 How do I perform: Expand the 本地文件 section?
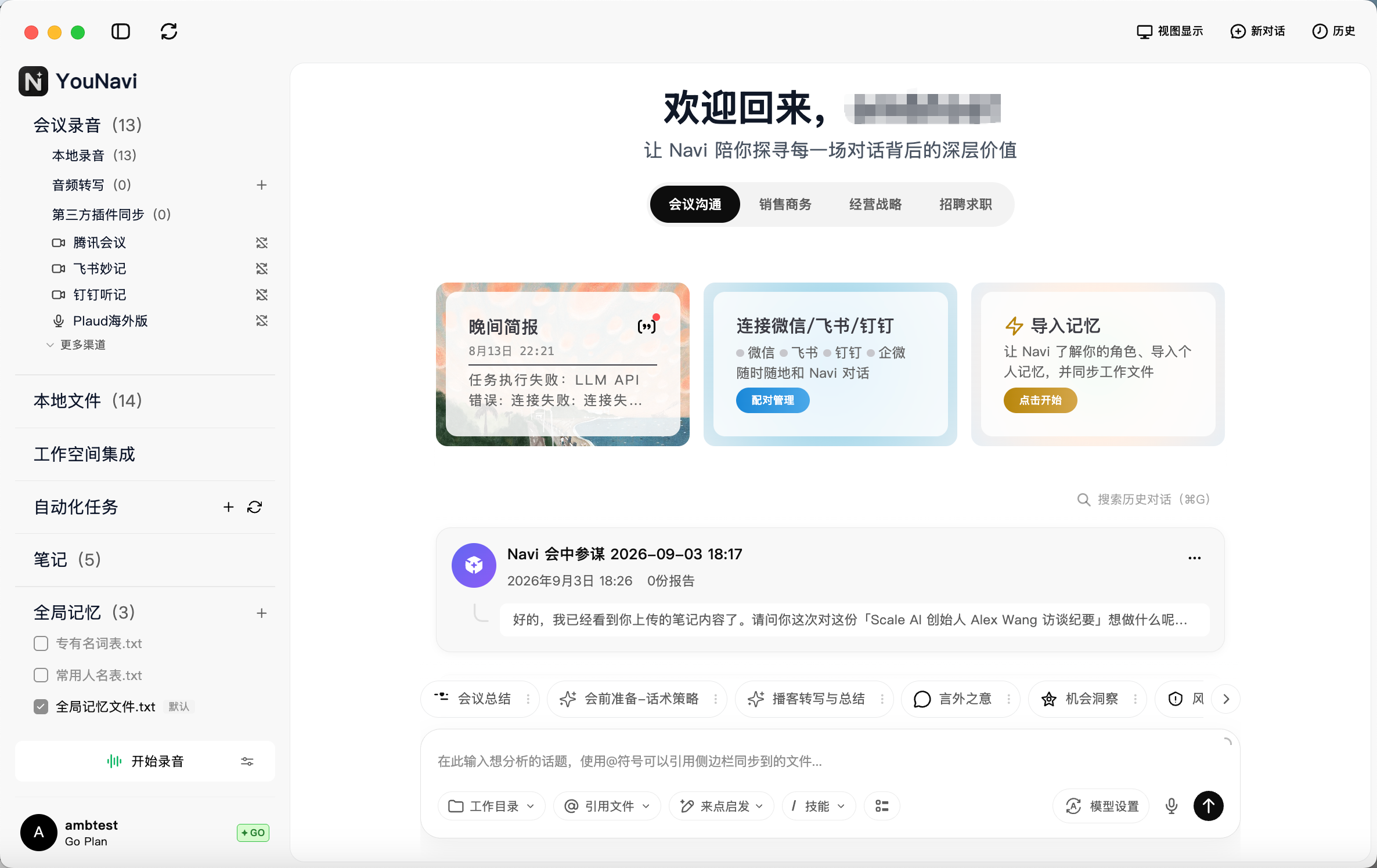tap(88, 401)
